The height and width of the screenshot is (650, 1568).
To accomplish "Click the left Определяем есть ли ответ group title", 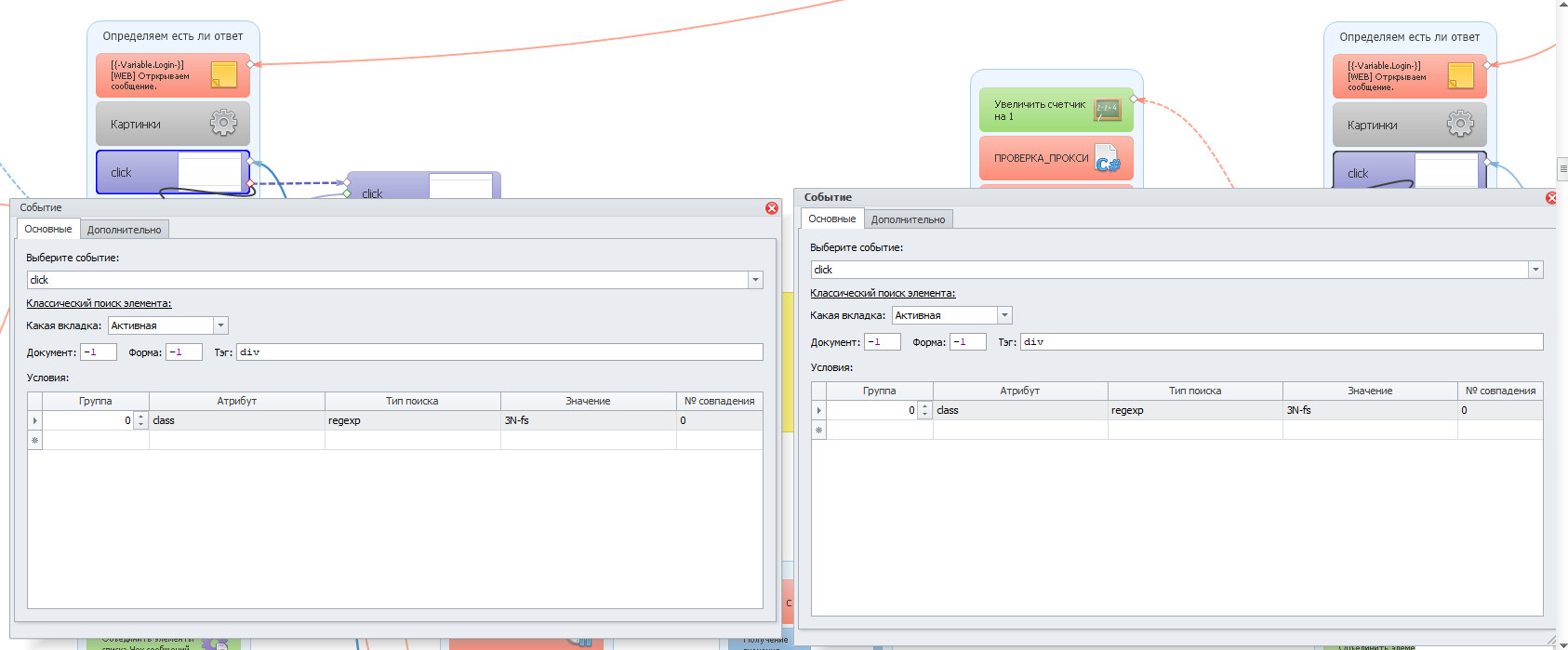I will tap(173, 36).
